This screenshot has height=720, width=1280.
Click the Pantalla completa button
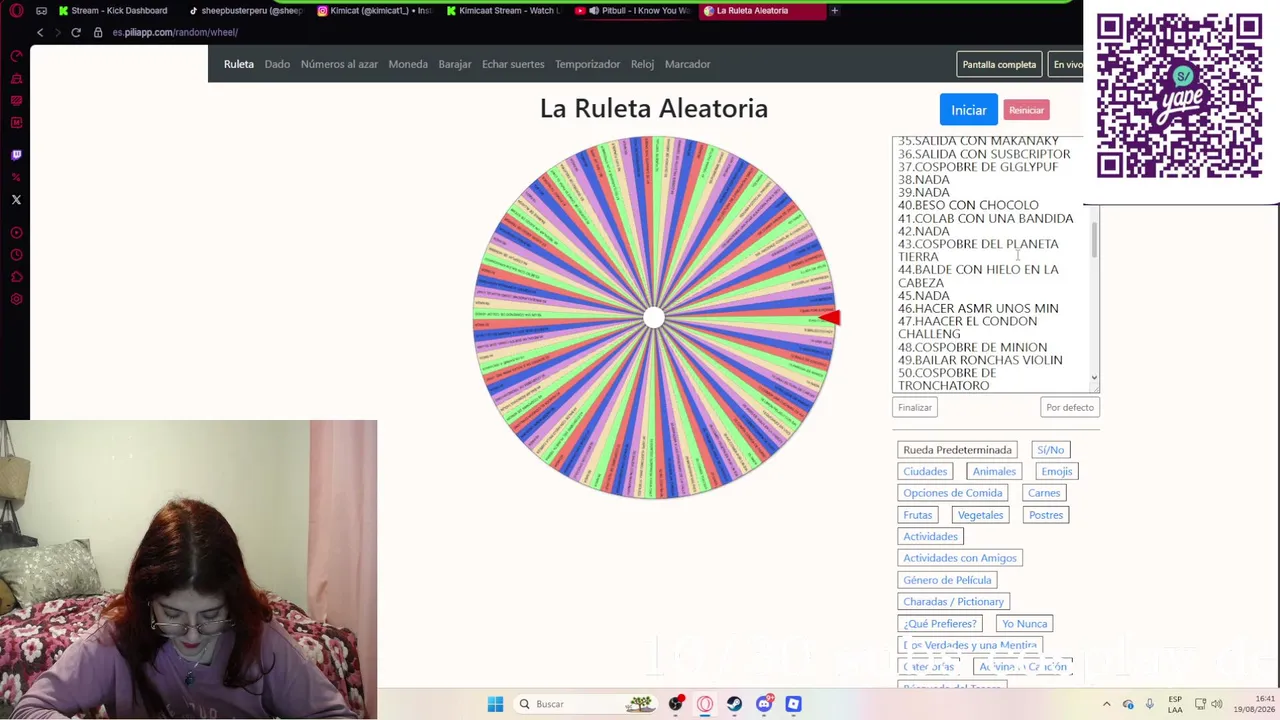pos(999,65)
